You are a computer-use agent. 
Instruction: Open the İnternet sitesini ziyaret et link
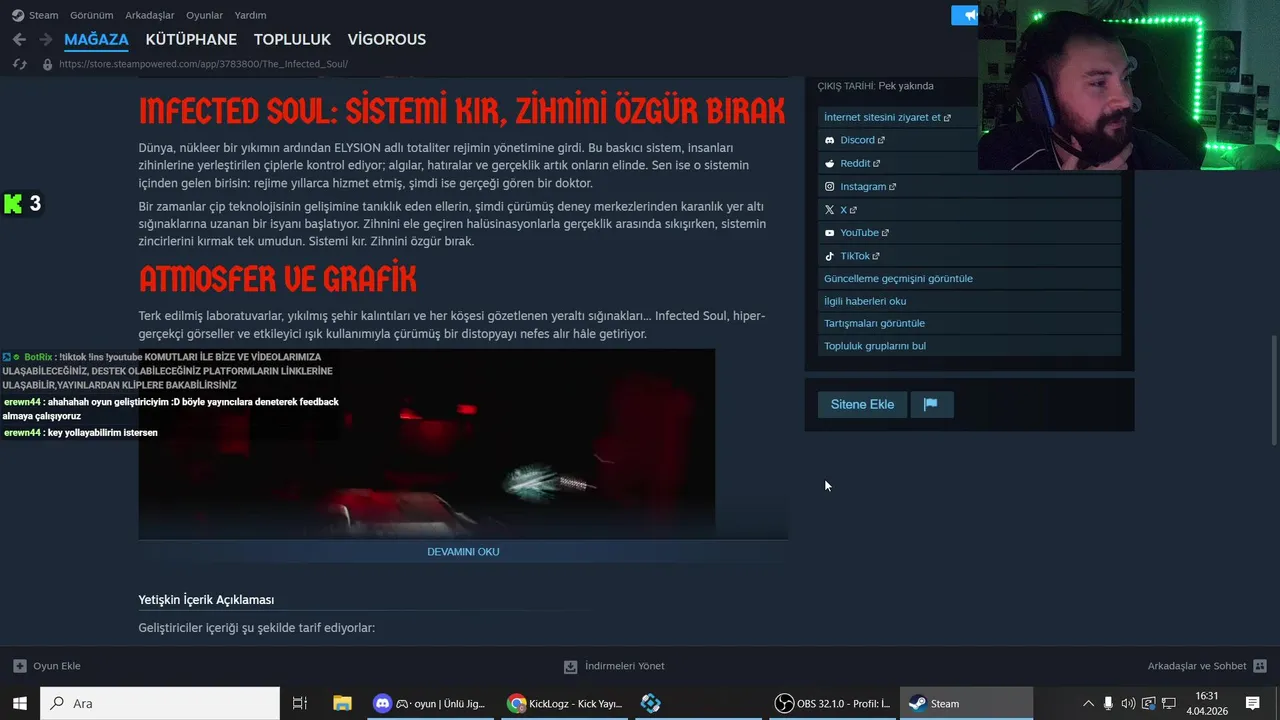click(887, 117)
